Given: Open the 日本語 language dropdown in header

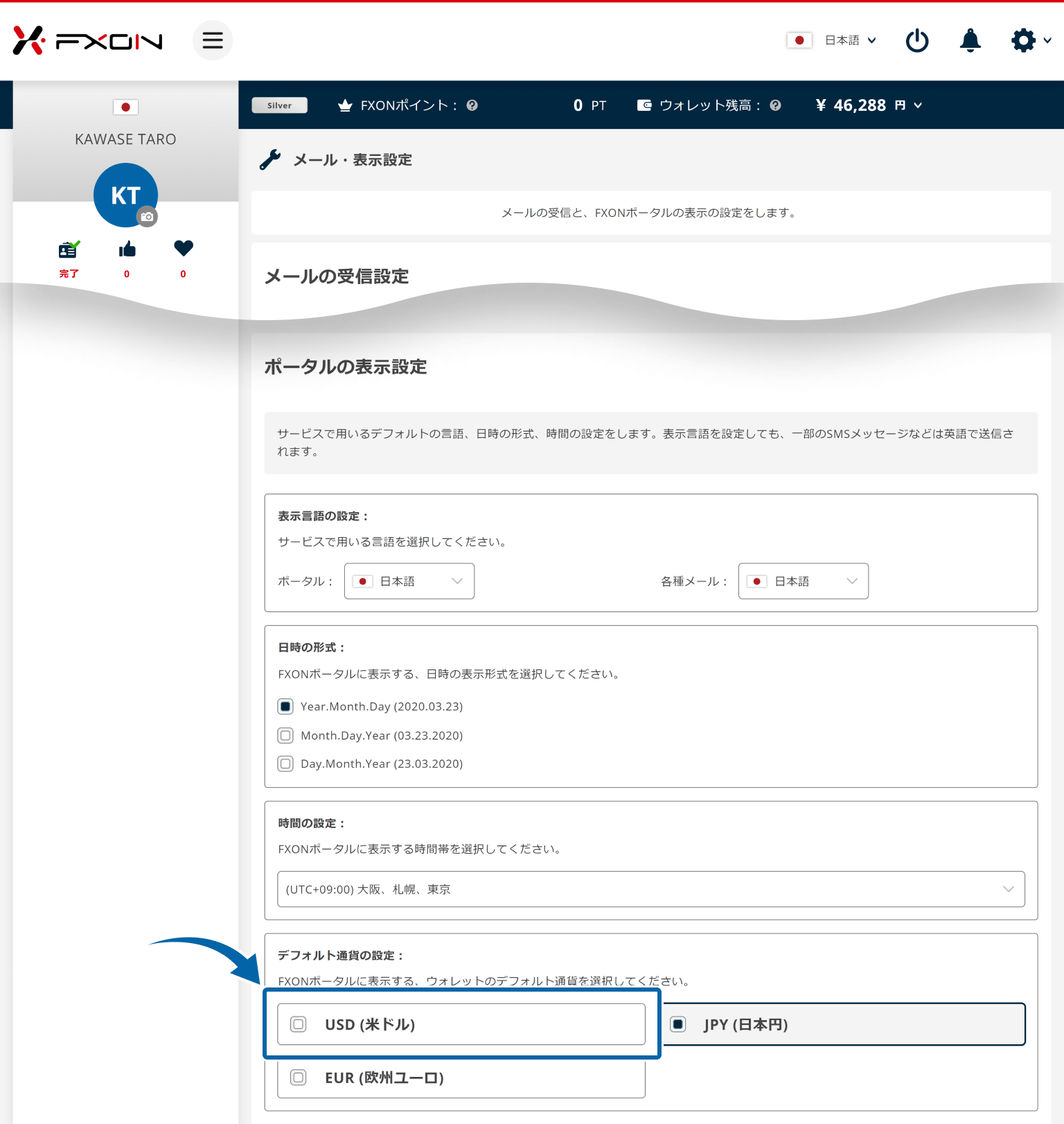Looking at the screenshot, I should (851, 40).
